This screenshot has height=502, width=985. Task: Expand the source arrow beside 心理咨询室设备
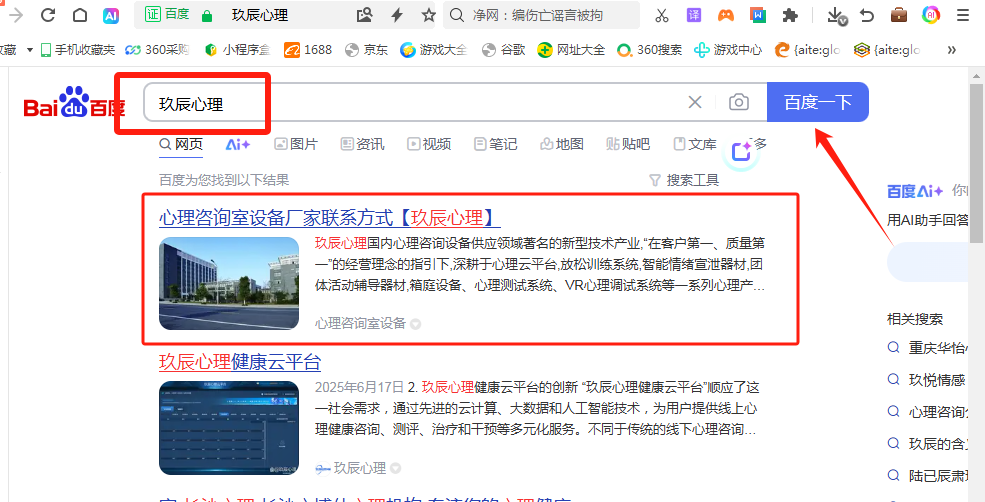(x=415, y=324)
